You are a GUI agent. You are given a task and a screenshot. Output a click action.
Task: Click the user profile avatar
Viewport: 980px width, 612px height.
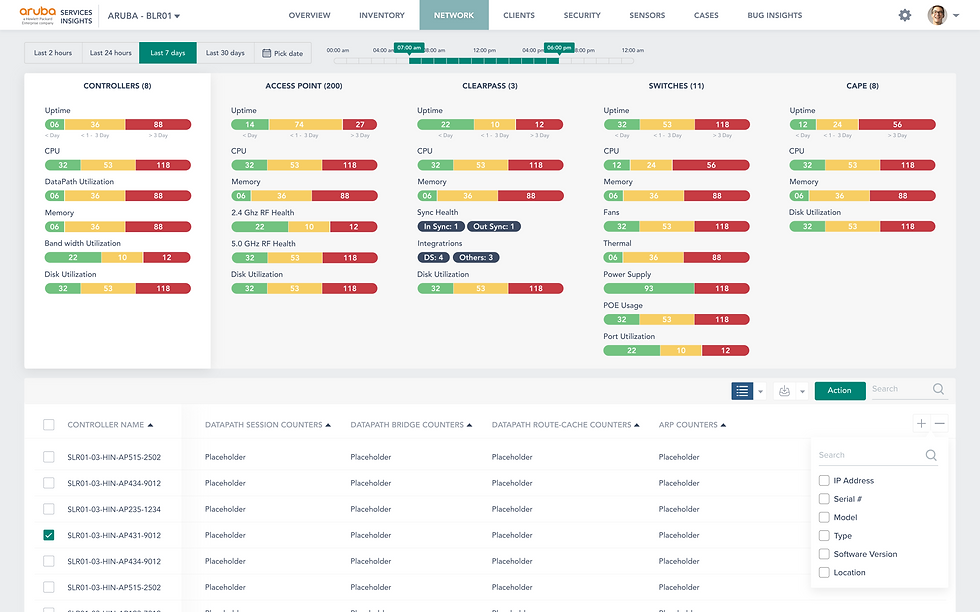pos(937,15)
